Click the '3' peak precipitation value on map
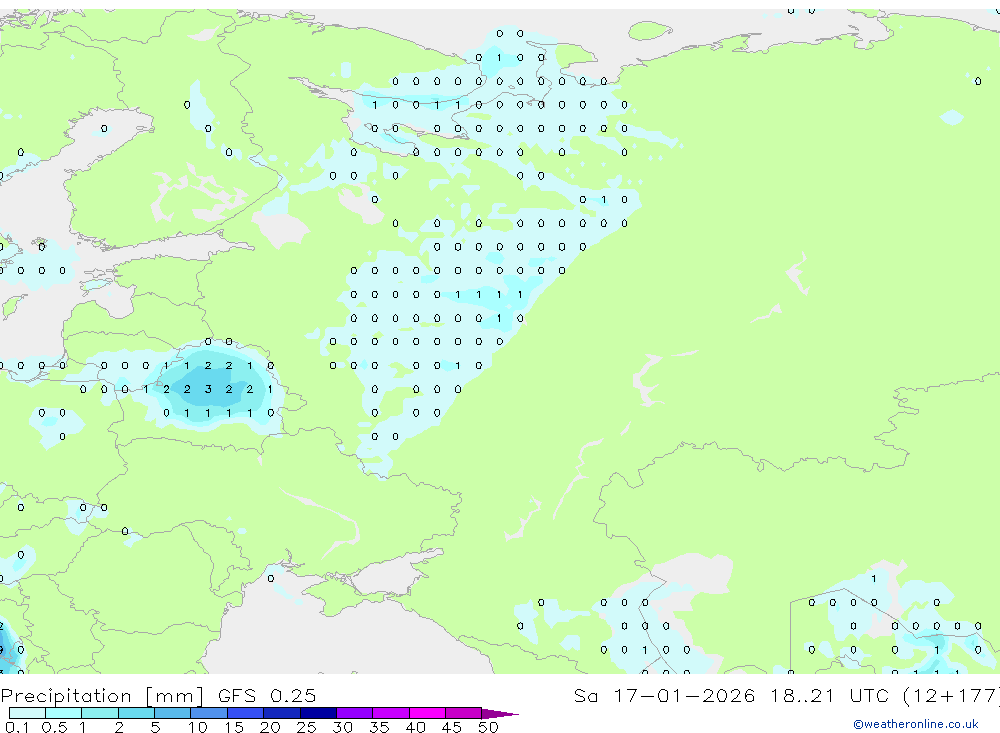The height and width of the screenshot is (733, 1000). click(x=208, y=389)
